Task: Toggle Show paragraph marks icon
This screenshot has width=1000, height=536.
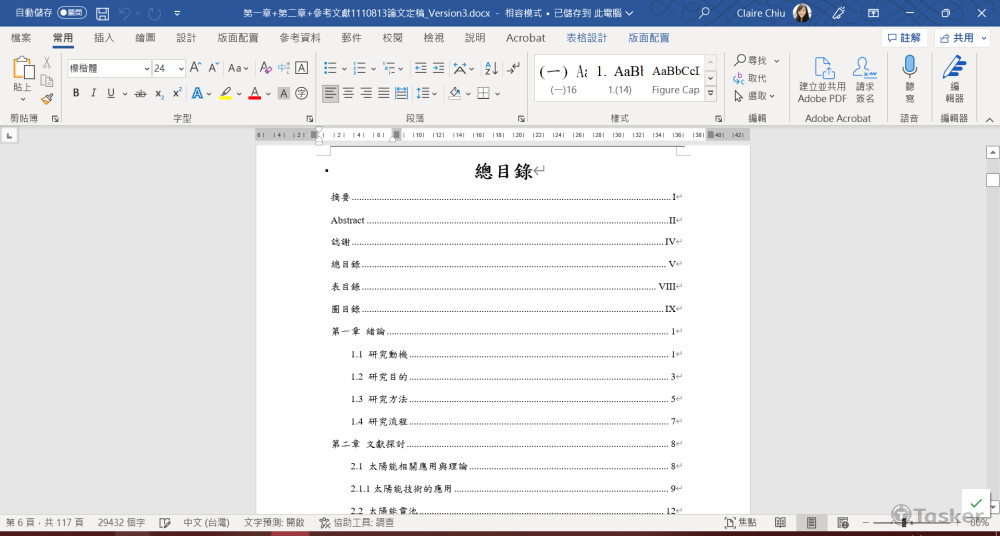Action: [x=513, y=68]
